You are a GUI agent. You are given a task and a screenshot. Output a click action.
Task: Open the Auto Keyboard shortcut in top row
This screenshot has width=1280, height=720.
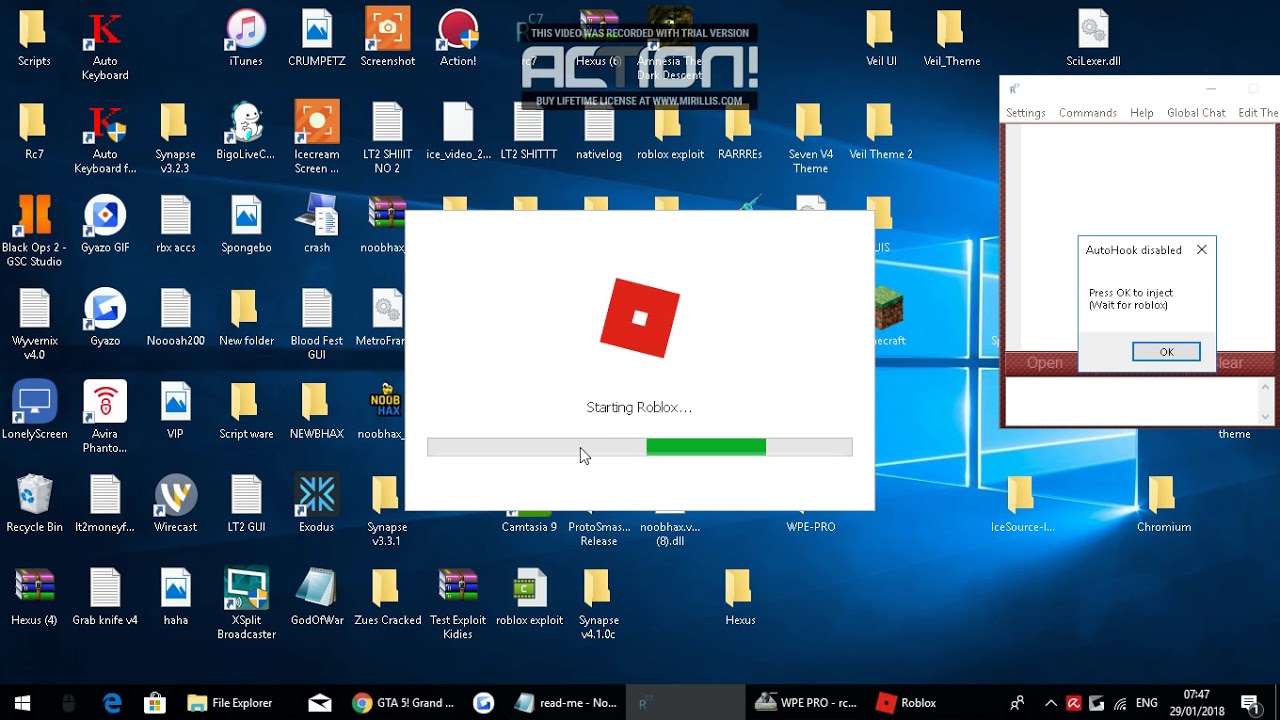104,45
